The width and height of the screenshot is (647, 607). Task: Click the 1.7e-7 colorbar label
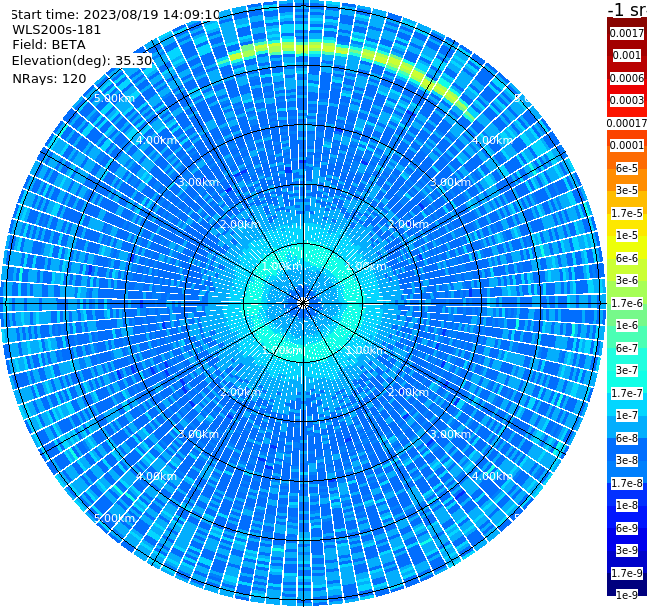coord(627,393)
